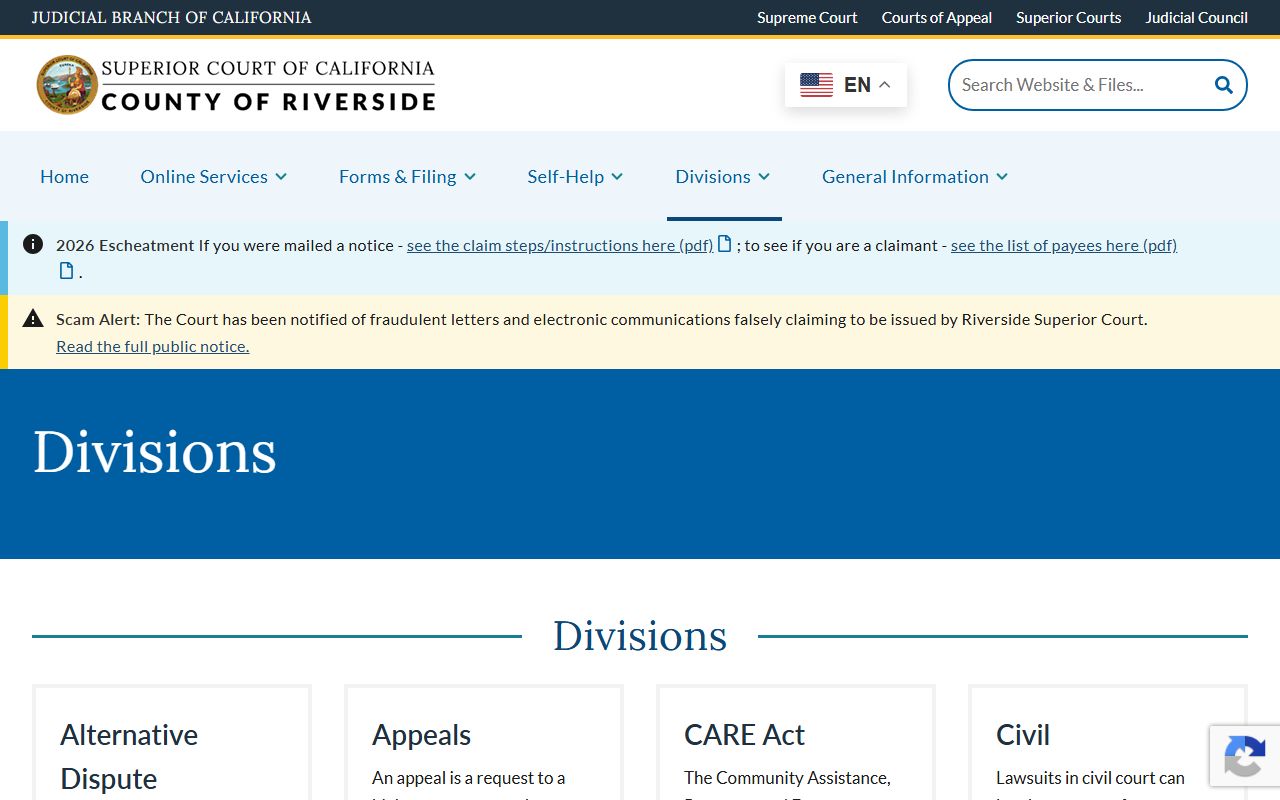This screenshot has width=1280, height=800.
Task: Click the County of Riverside court title
Action: pos(268,101)
